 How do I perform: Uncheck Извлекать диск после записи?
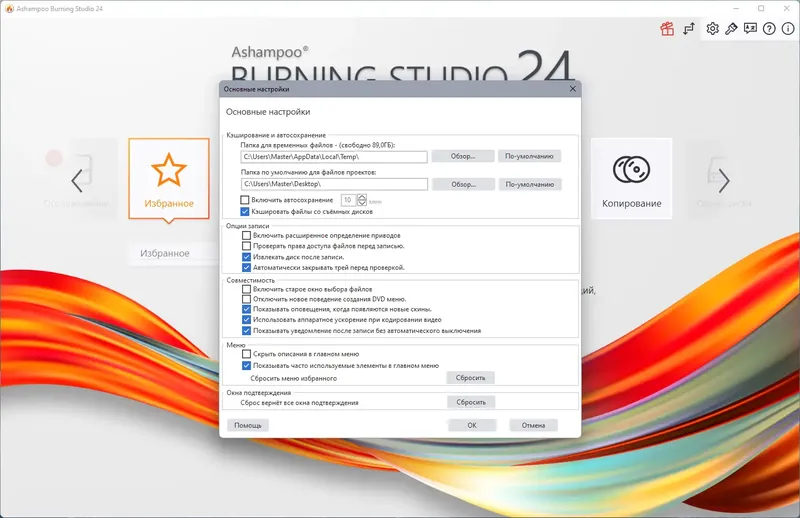click(x=246, y=257)
